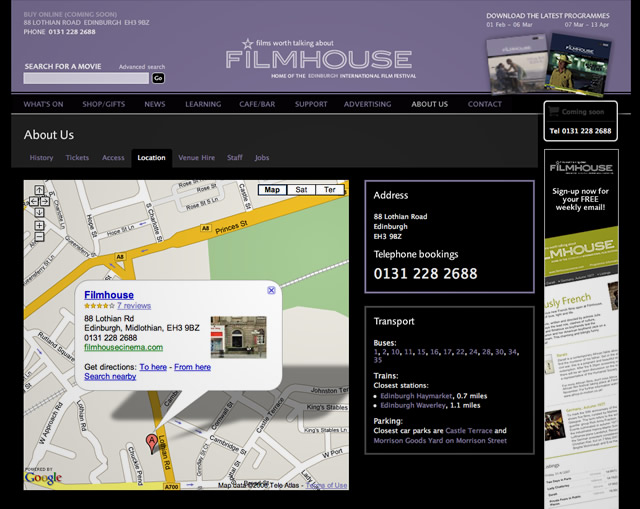The height and width of the screenshot is (509, 640).
Task: Close the Filmhouse map info bubble
Action: [271, 290]
